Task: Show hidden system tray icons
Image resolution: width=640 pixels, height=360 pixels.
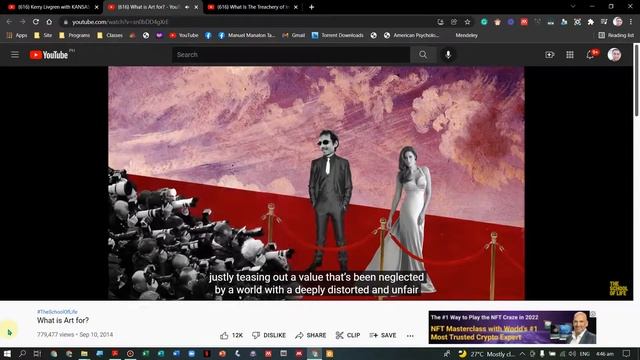Action: coord(522,354)
